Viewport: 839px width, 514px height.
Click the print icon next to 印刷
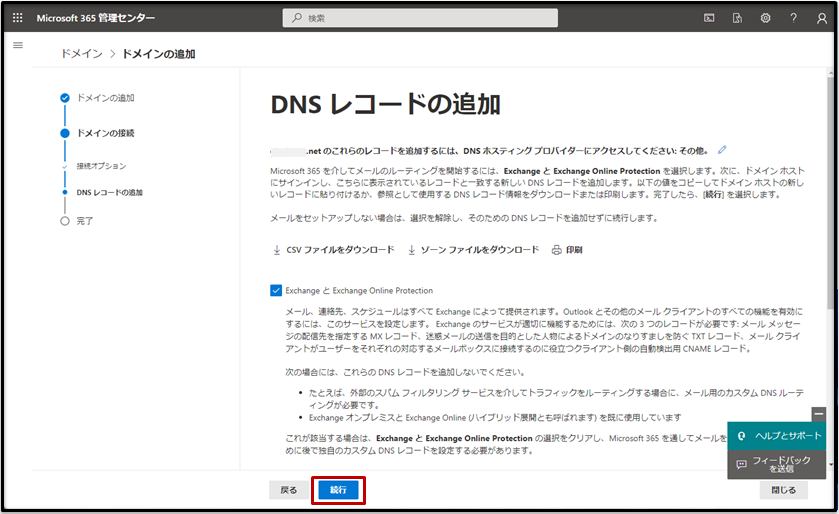[x=556, y=250]
